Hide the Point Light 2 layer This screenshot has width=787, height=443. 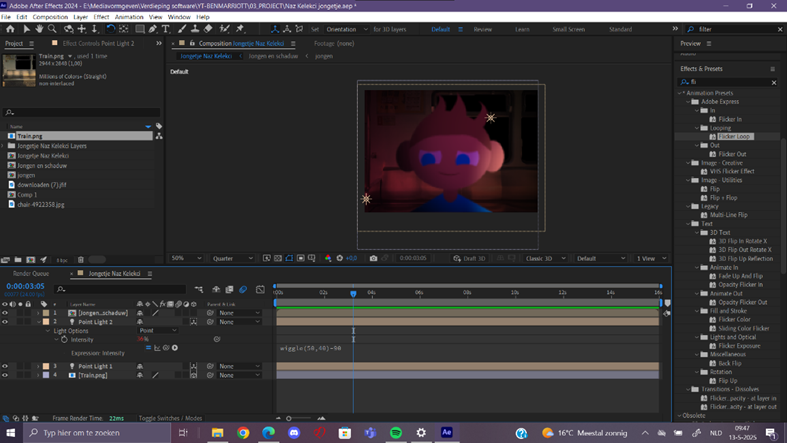(5, 322)
